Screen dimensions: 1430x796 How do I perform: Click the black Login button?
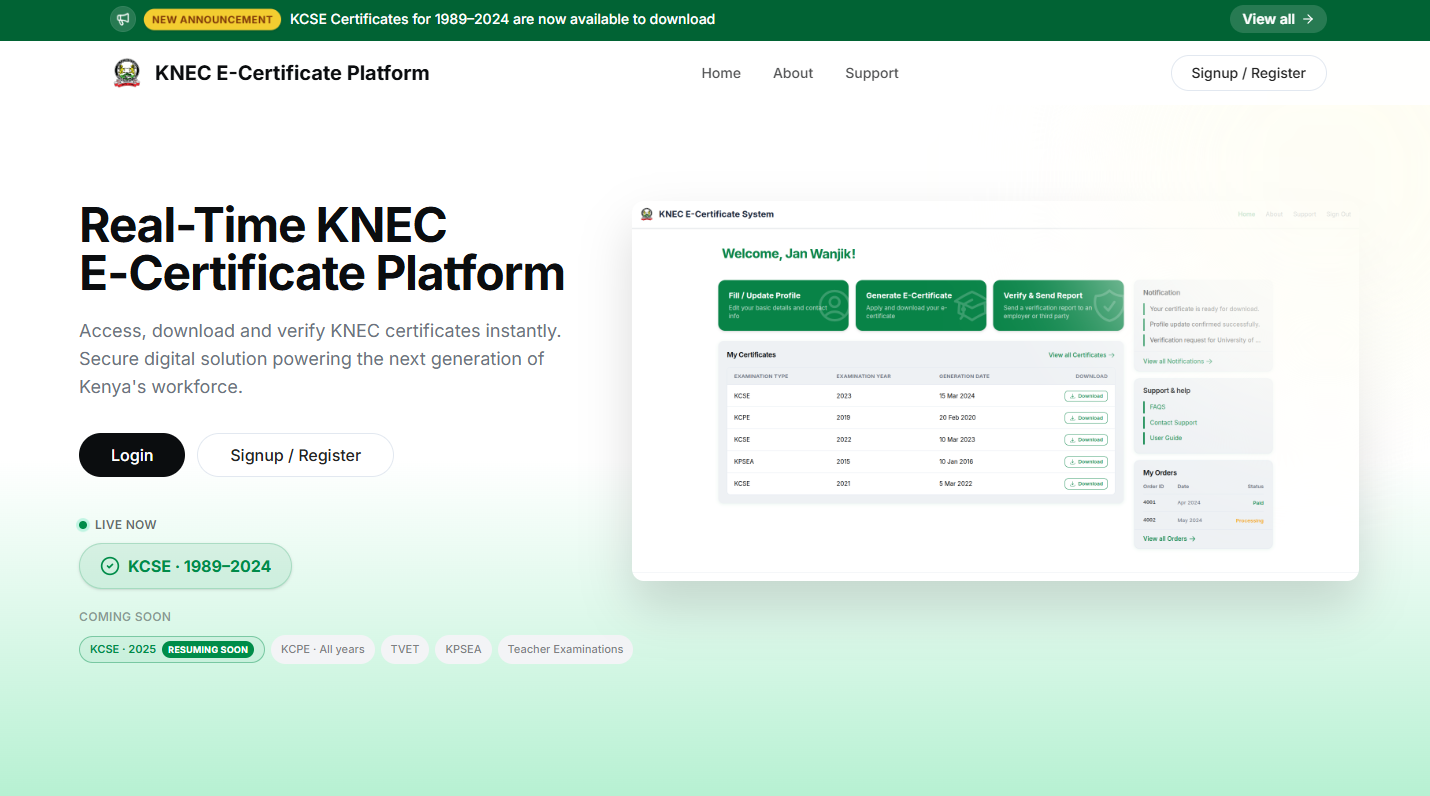132,455
